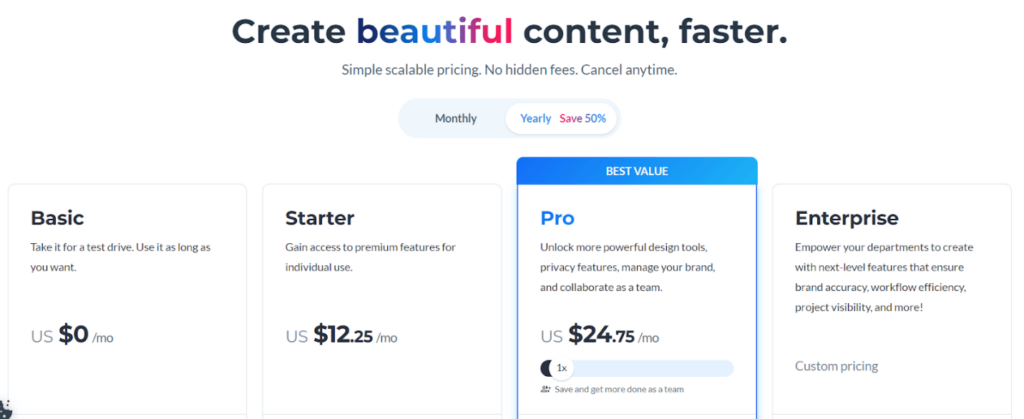Click the "Create beautiful content, faster" headline
1024x419 pixels.
pos(510,31)
